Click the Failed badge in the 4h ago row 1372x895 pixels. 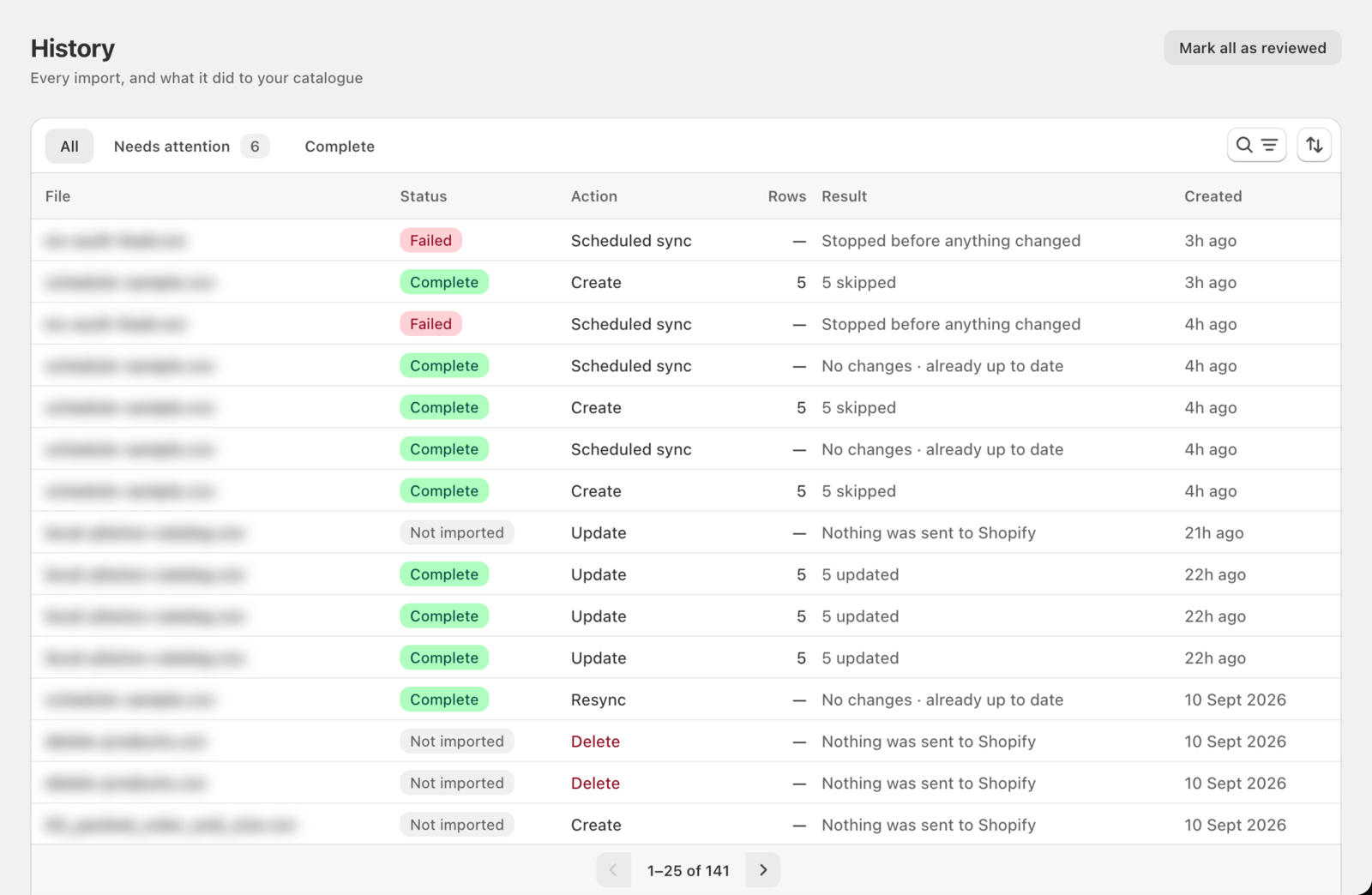[x=430, y=324]
